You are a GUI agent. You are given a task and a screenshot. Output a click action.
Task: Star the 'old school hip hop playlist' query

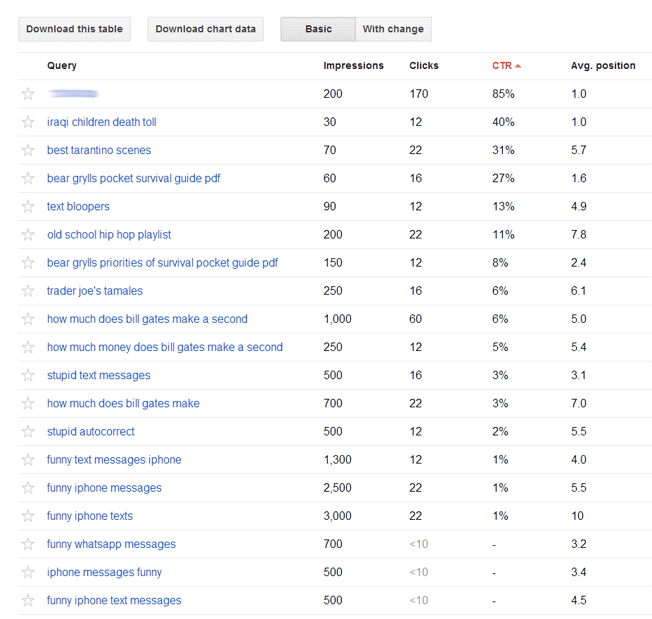click(x=28, y=235)
